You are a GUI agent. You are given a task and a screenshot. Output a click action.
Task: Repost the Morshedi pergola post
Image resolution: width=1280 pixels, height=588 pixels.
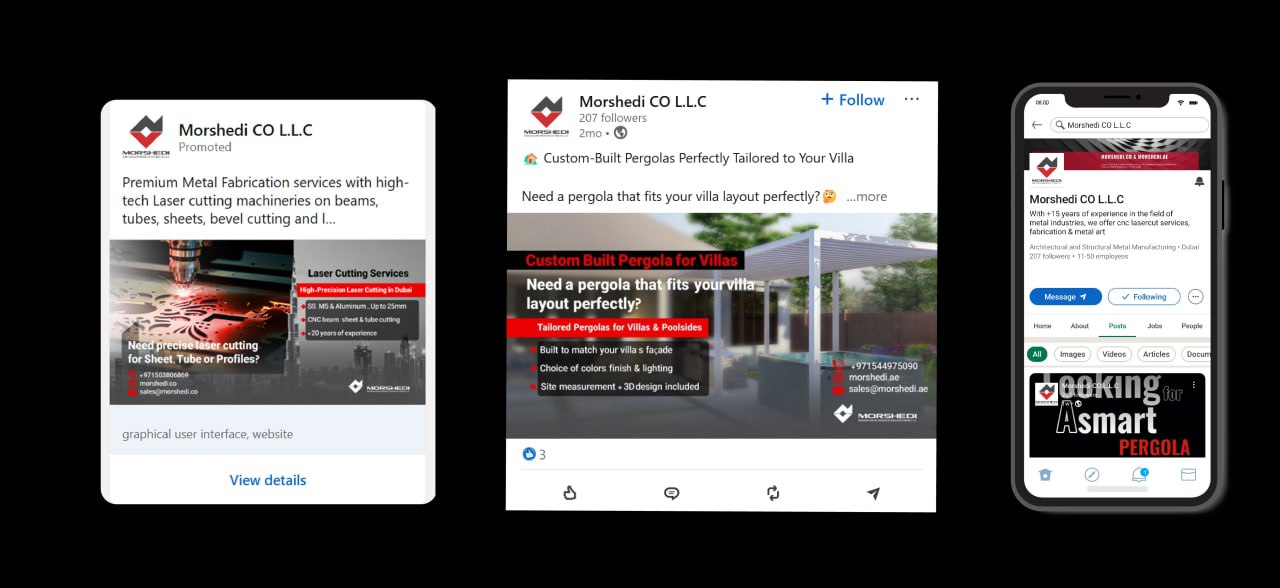point(773,493)
